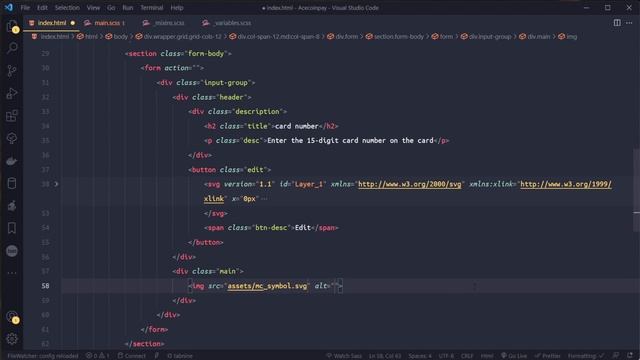Open the Search view
Image resolution: width=640 pixels, height=360 pixels.
[x=12, y=48]
